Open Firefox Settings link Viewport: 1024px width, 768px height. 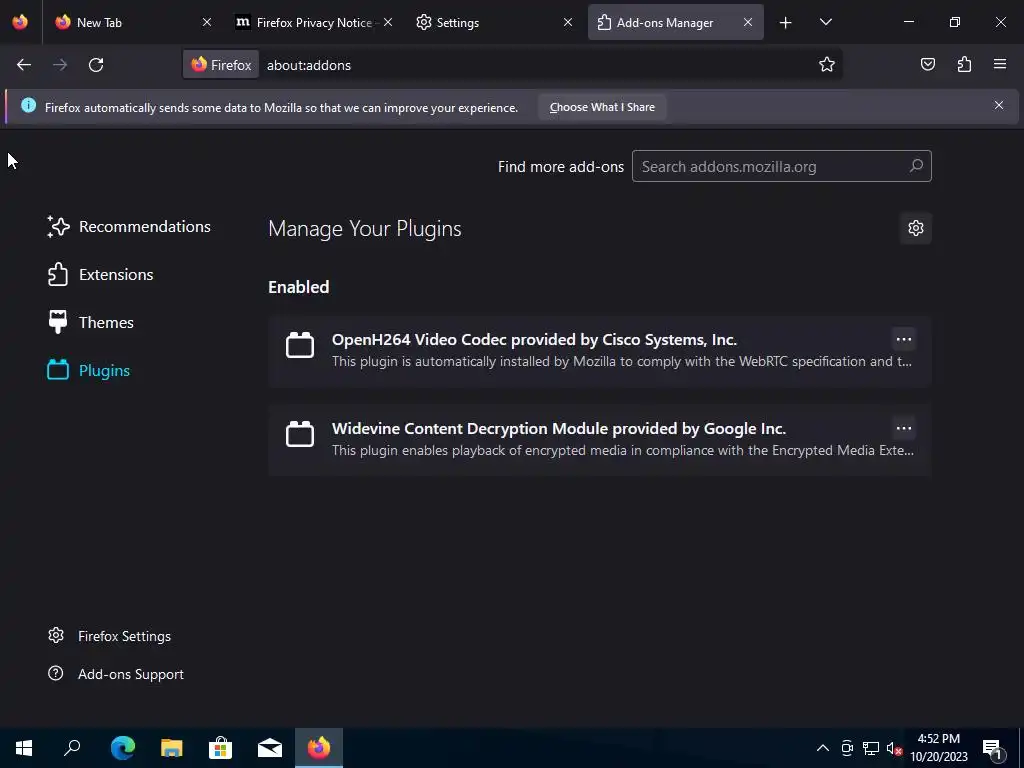109,636
